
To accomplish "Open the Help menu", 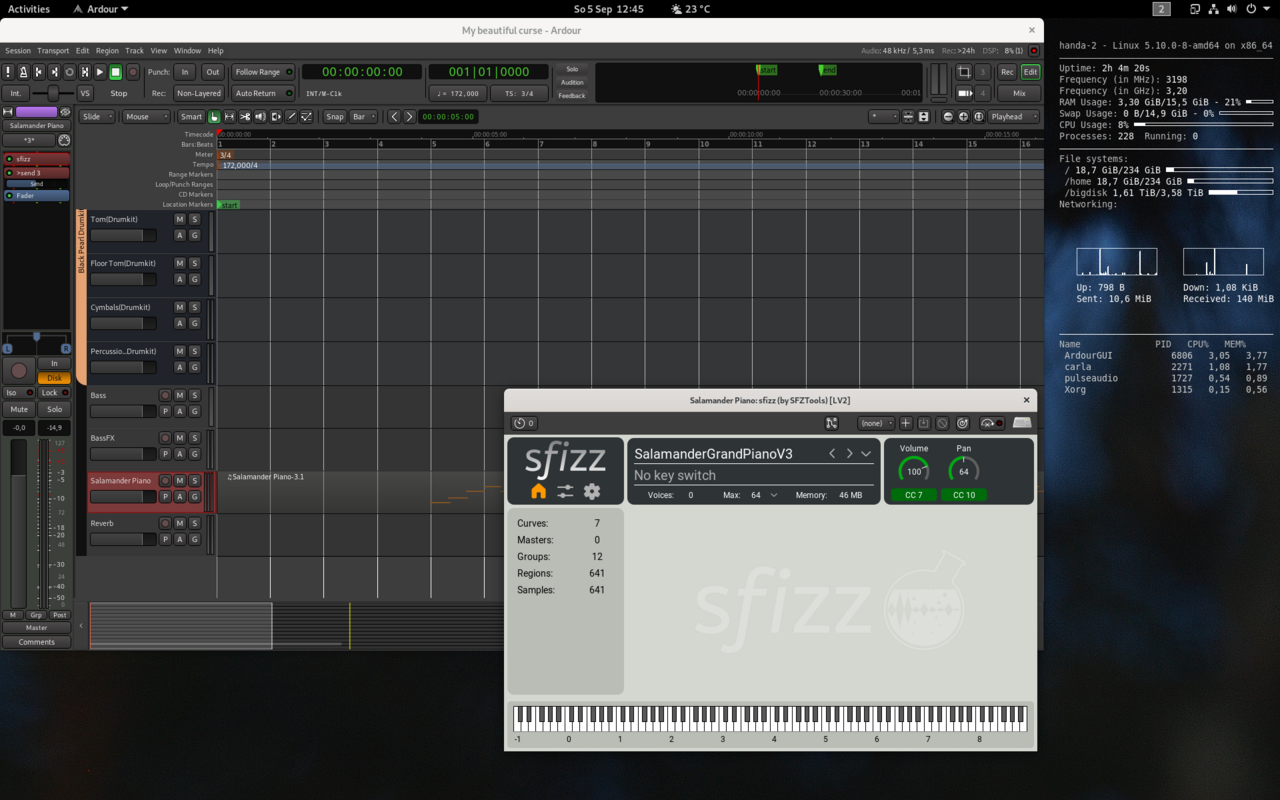I will point(215,50).
